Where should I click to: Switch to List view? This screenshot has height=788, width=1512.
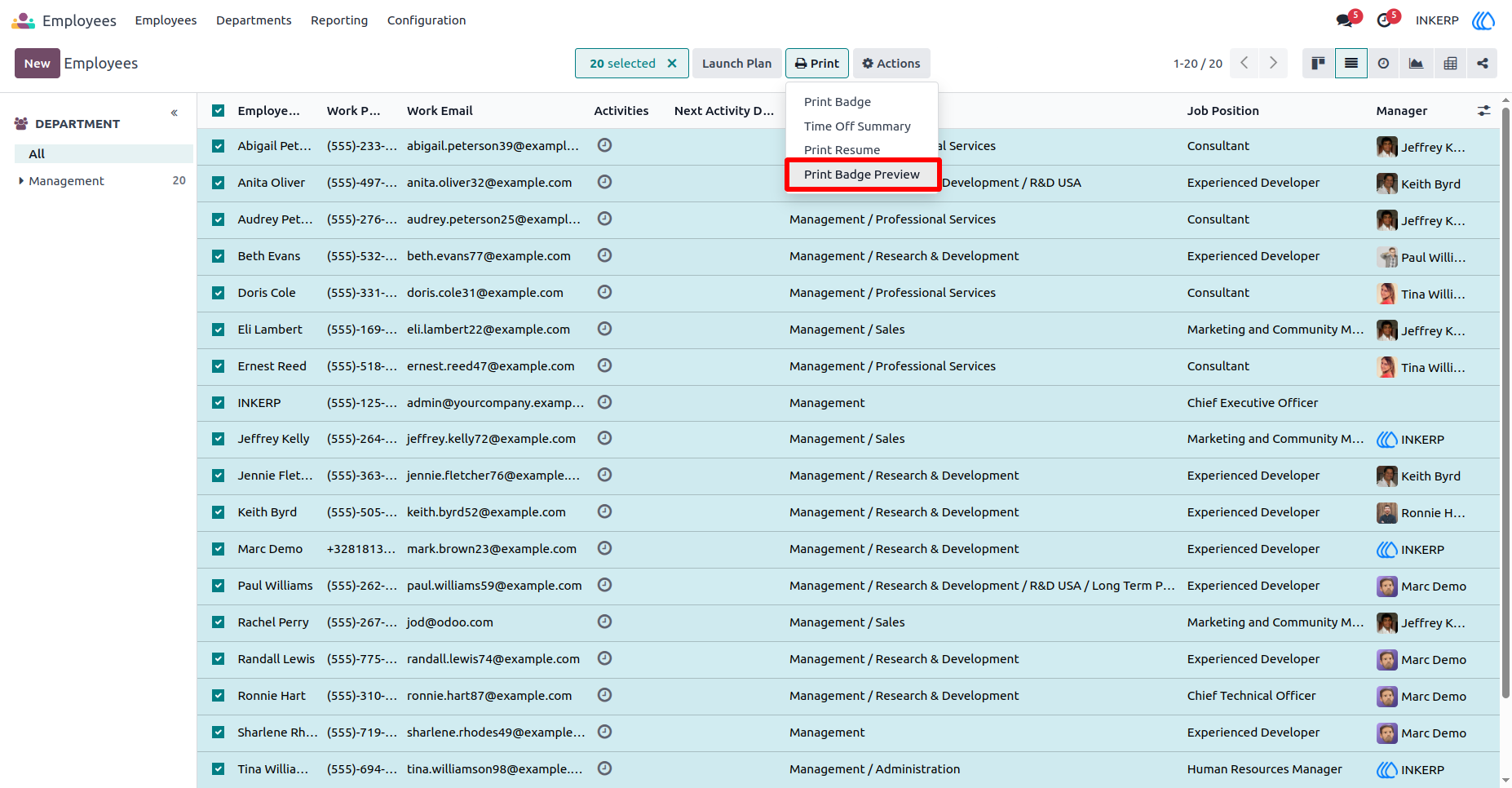click(x=1351, y=64)
